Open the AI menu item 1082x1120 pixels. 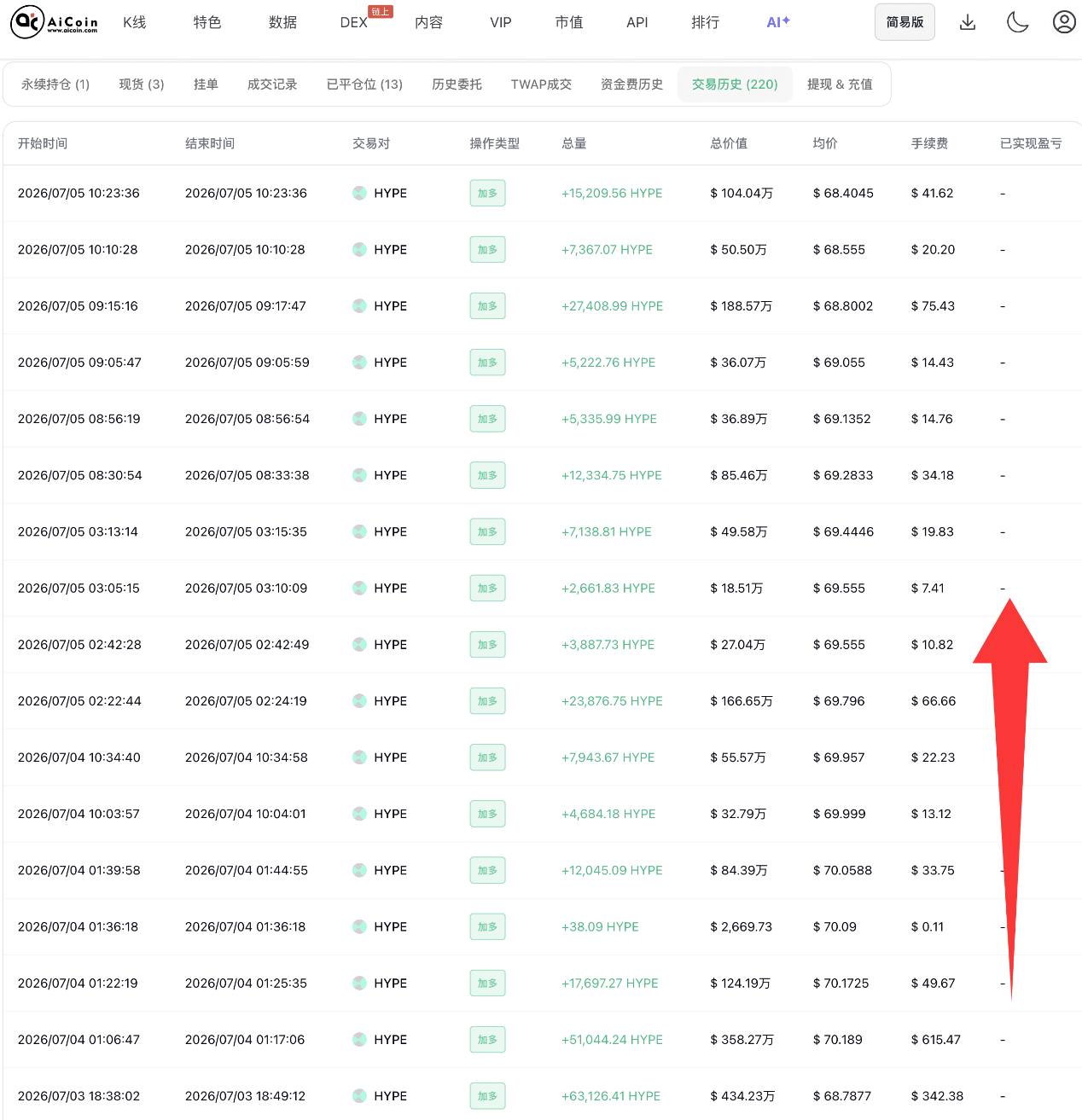[778, 22]
